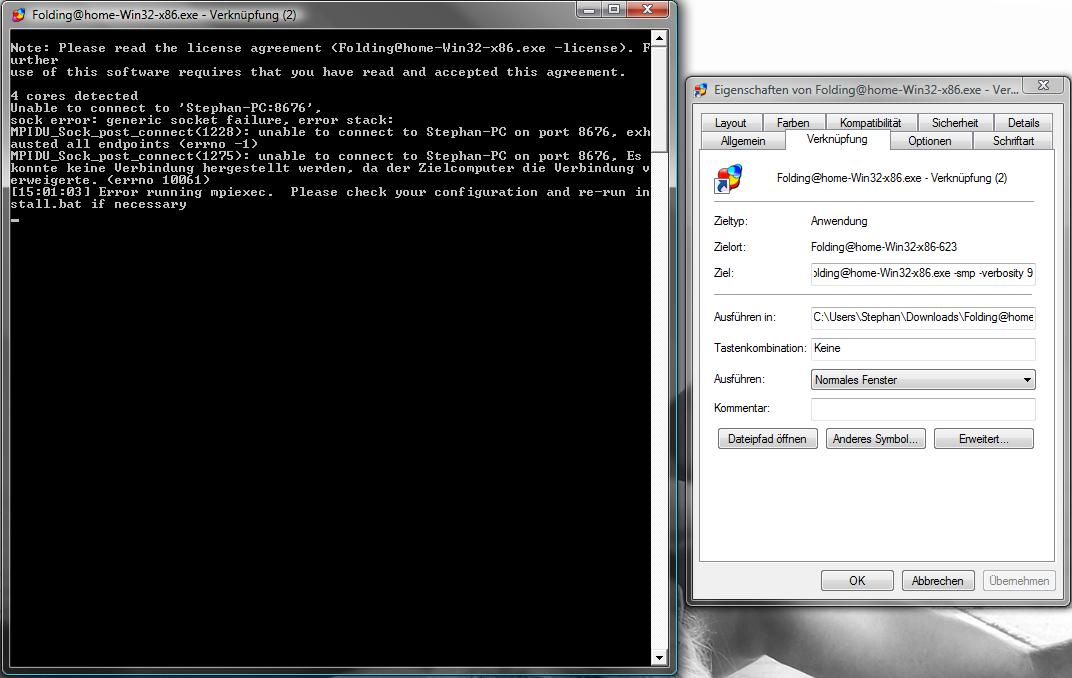
Task: Click the icon in the Eigenschaften dialog title bar
Action: 701,90
